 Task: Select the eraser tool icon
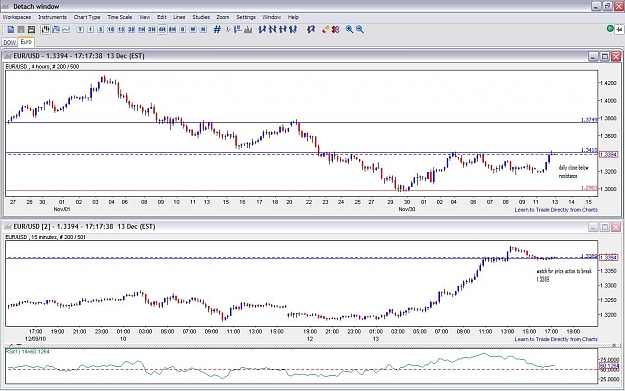(x=325, y=29)
